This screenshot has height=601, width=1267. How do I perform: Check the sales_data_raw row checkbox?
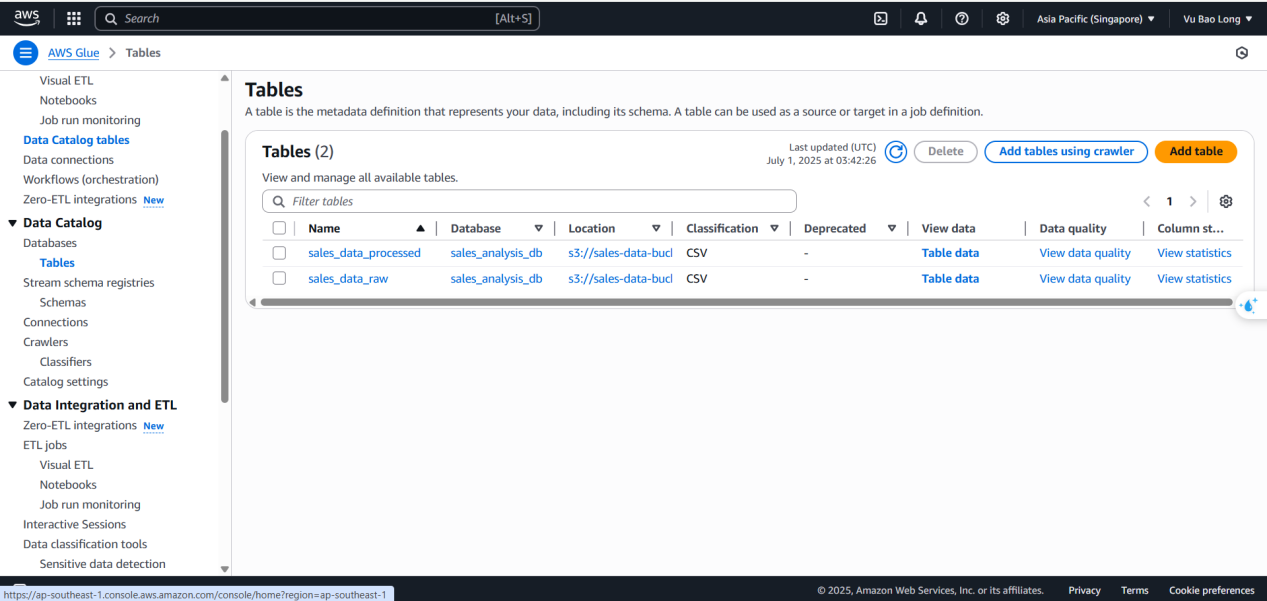click(279, 278)
